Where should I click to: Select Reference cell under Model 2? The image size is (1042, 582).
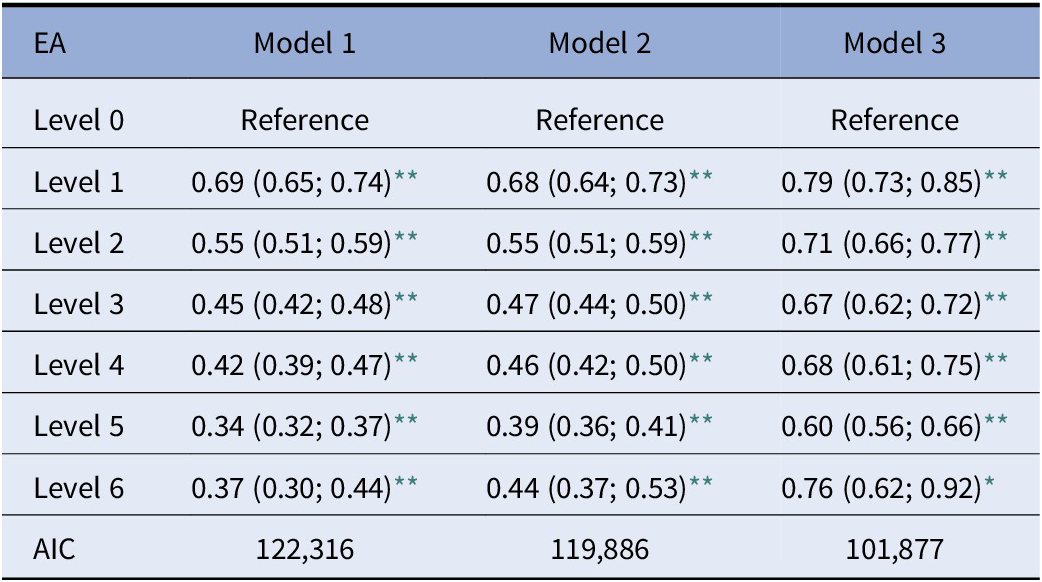pos(599,121)
